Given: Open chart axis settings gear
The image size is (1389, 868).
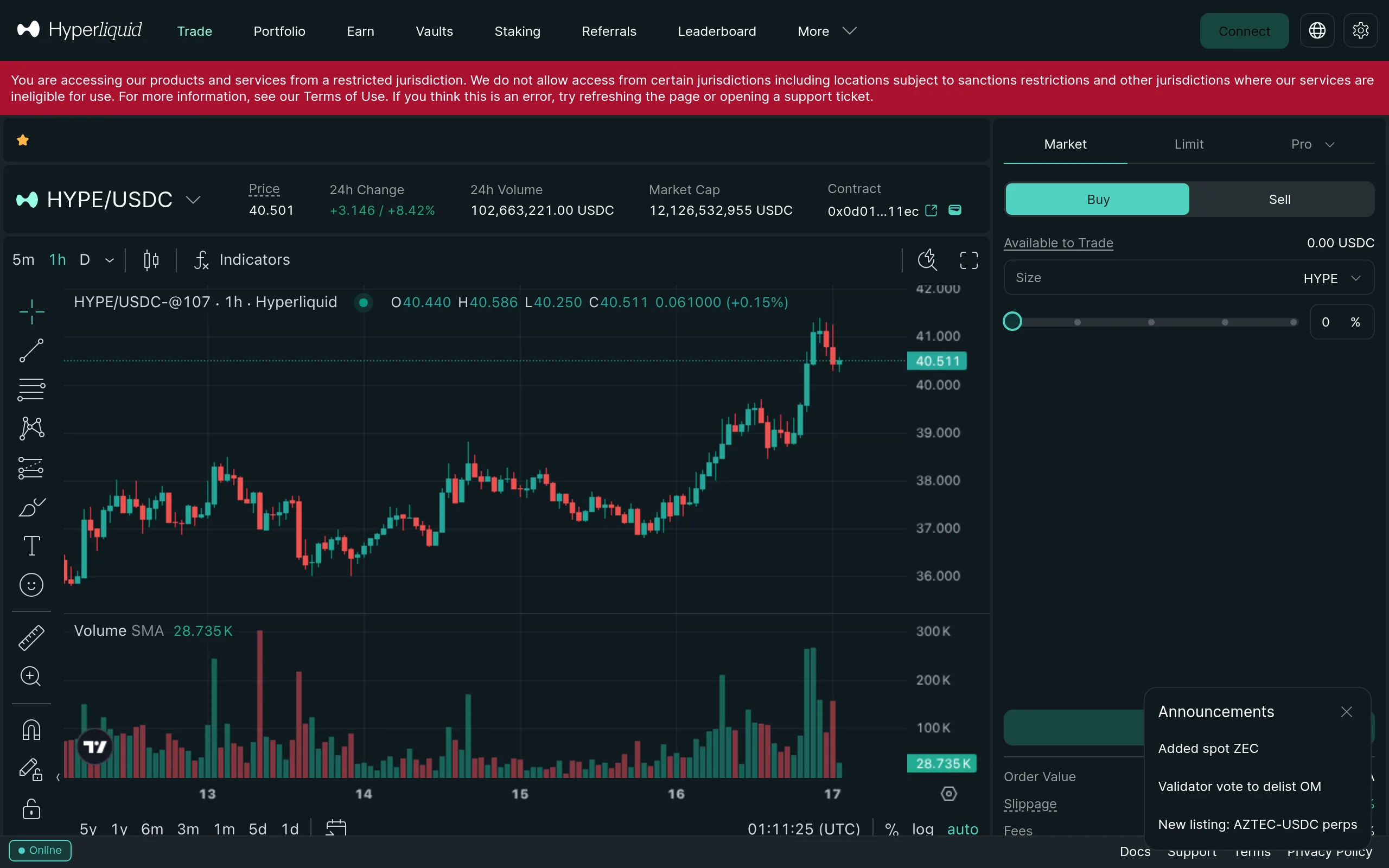Looking at the screenshot, I should (949, 793).
